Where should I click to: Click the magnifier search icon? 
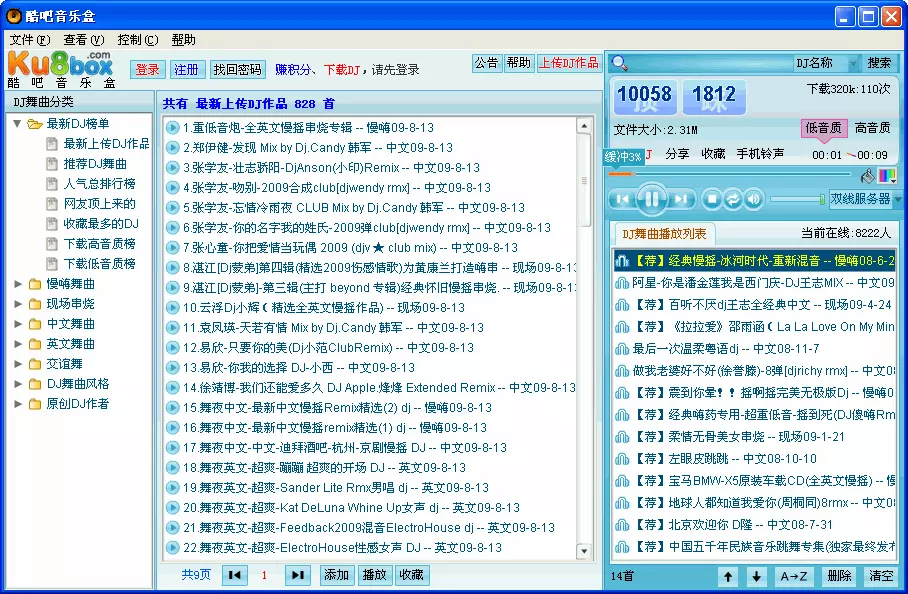pos(620,63)
